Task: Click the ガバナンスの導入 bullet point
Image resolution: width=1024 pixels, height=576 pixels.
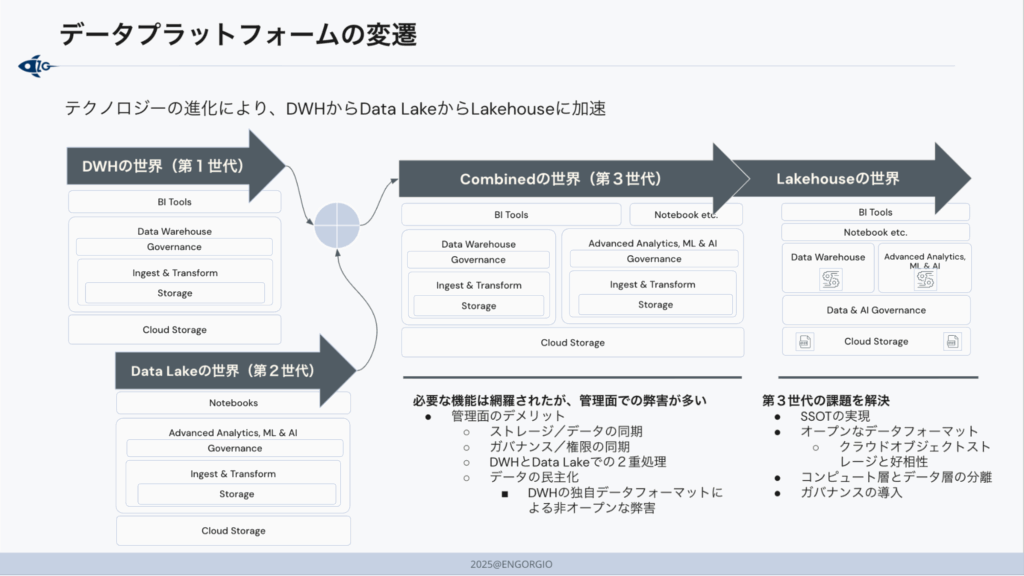Action: tap(851, 492)
